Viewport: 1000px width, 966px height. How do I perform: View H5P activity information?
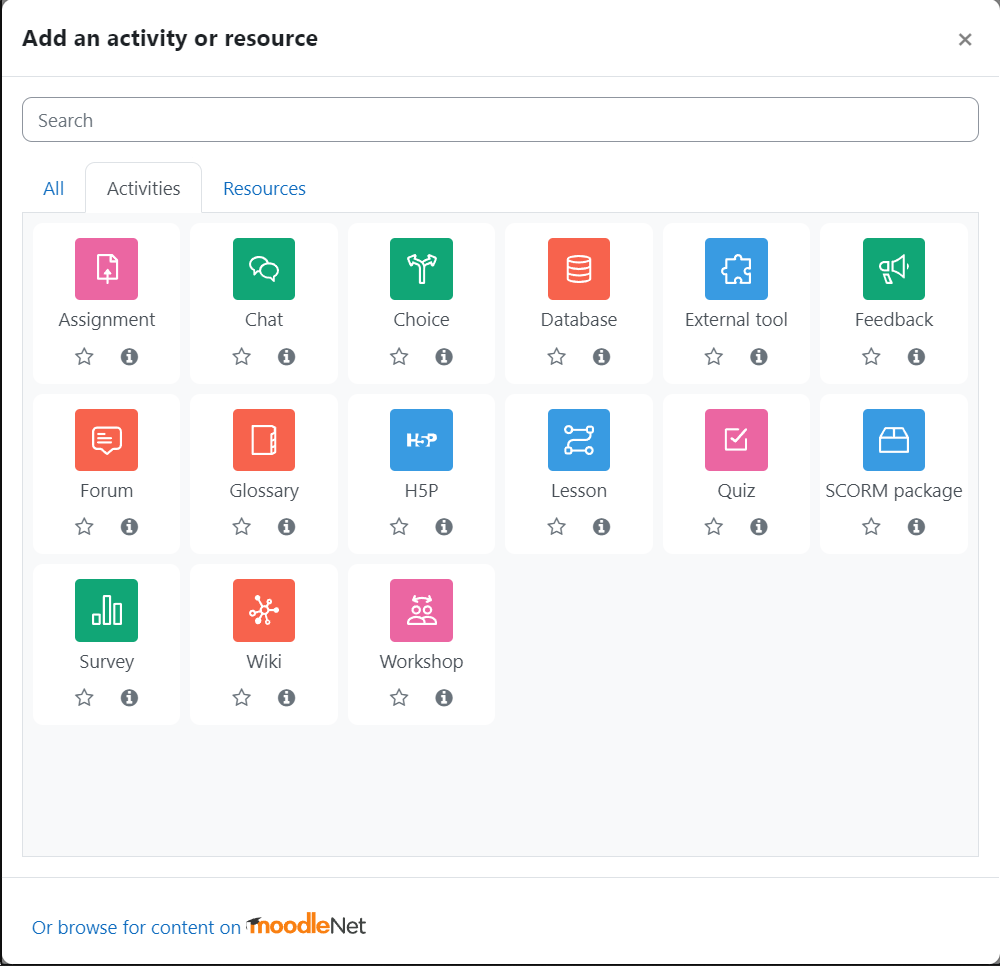pyautogui.click(x=444, y=526)
